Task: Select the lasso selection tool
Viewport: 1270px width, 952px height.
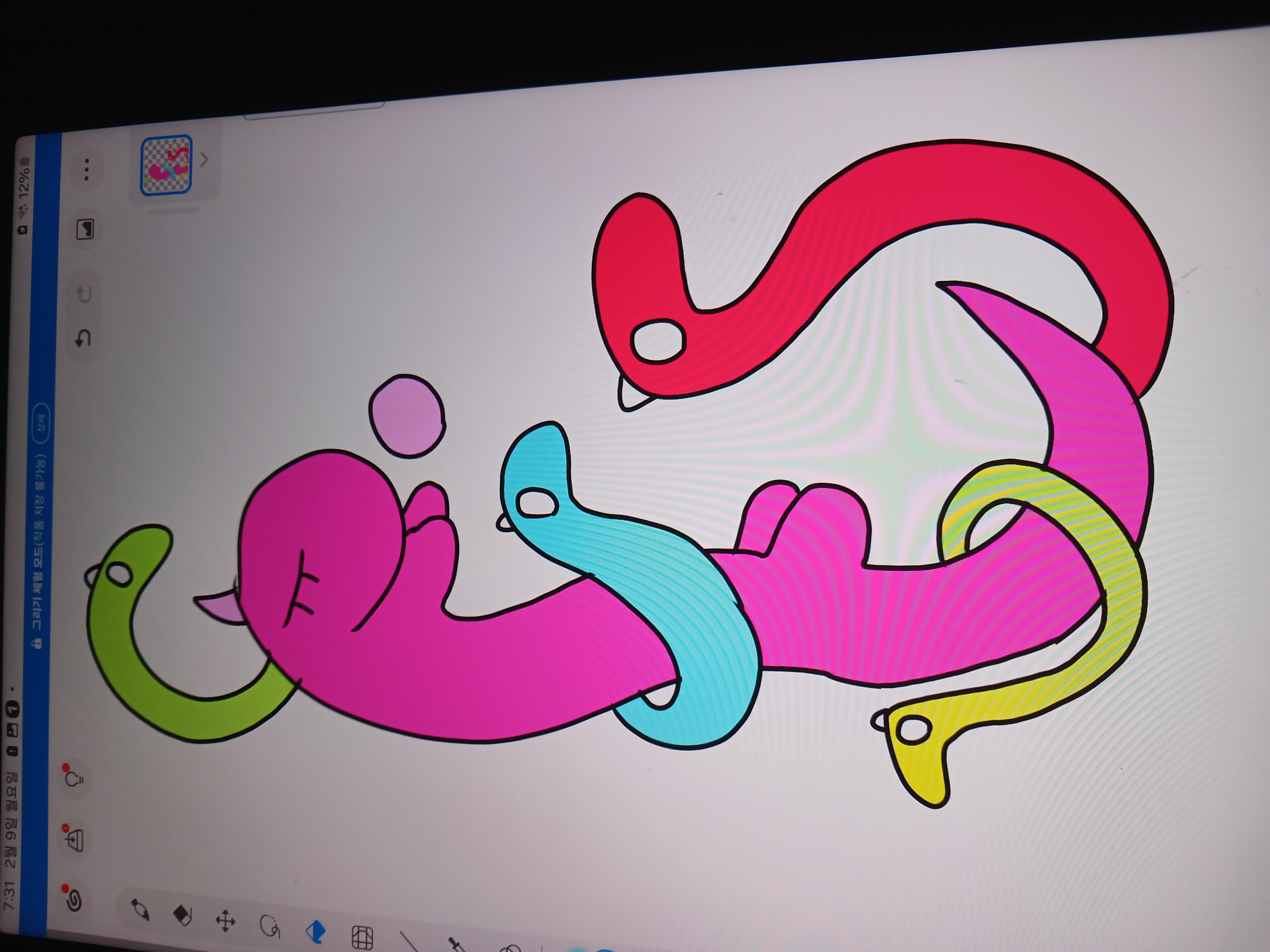Action: [x=269, y=926]
